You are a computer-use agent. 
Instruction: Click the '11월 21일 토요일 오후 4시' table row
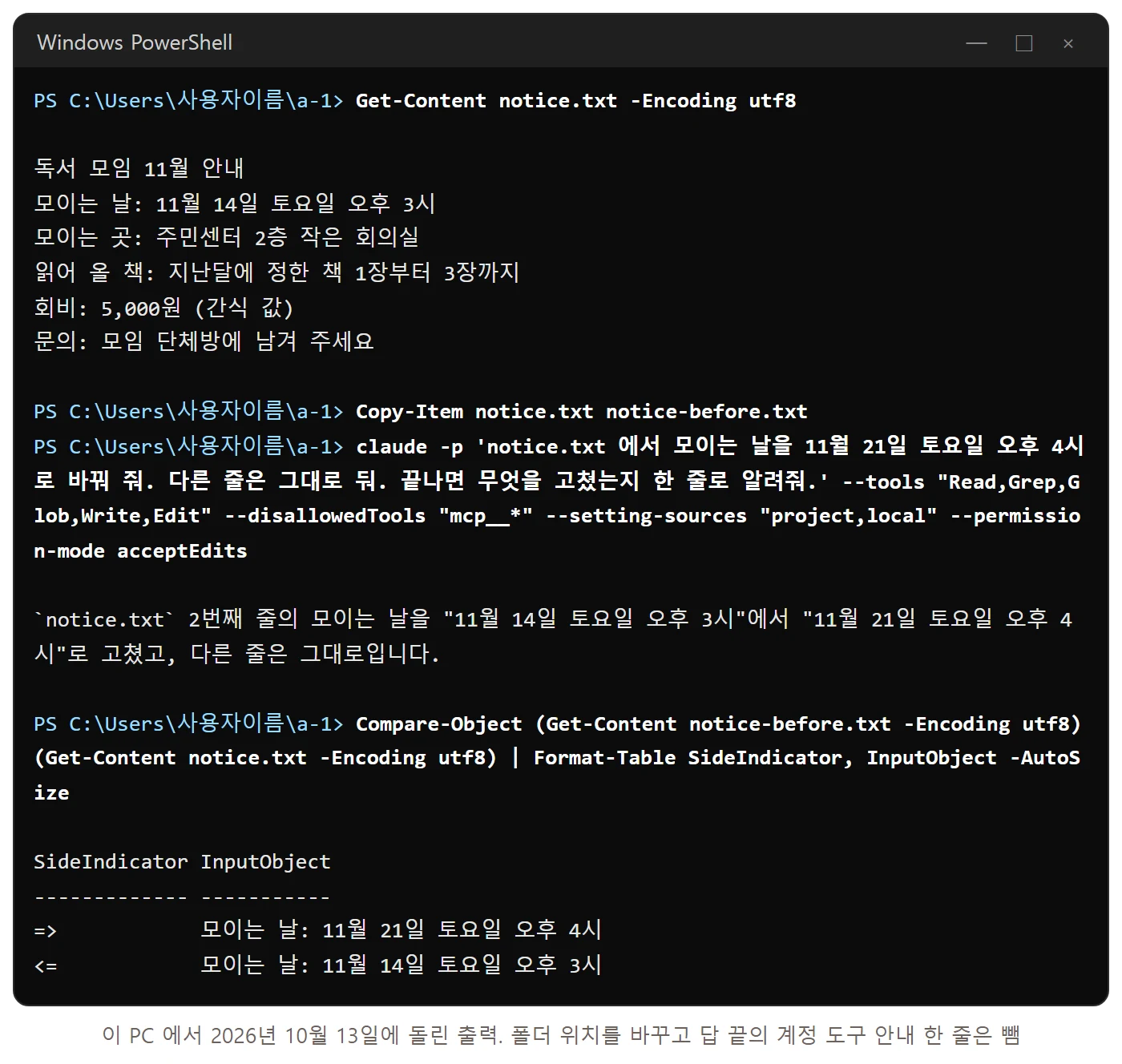tap(317, 930)
